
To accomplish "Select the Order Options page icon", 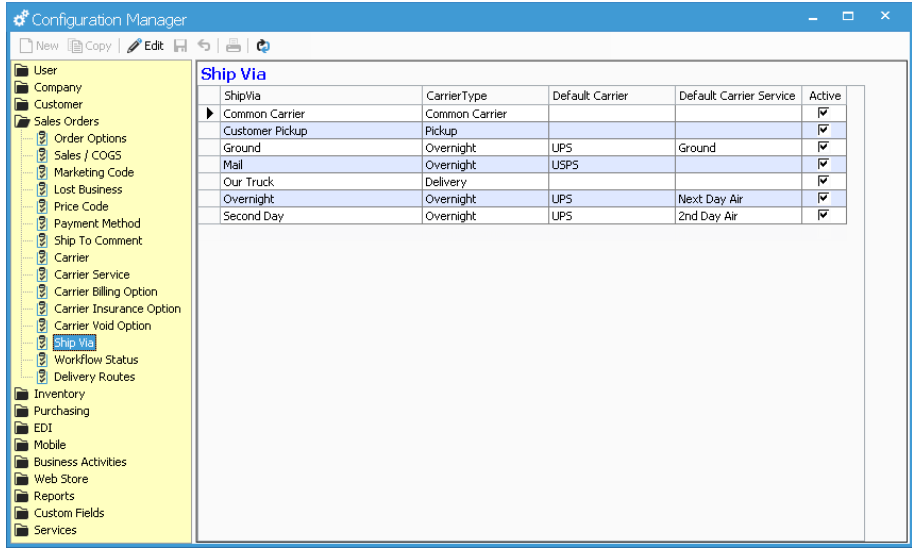I will [42, 138].
